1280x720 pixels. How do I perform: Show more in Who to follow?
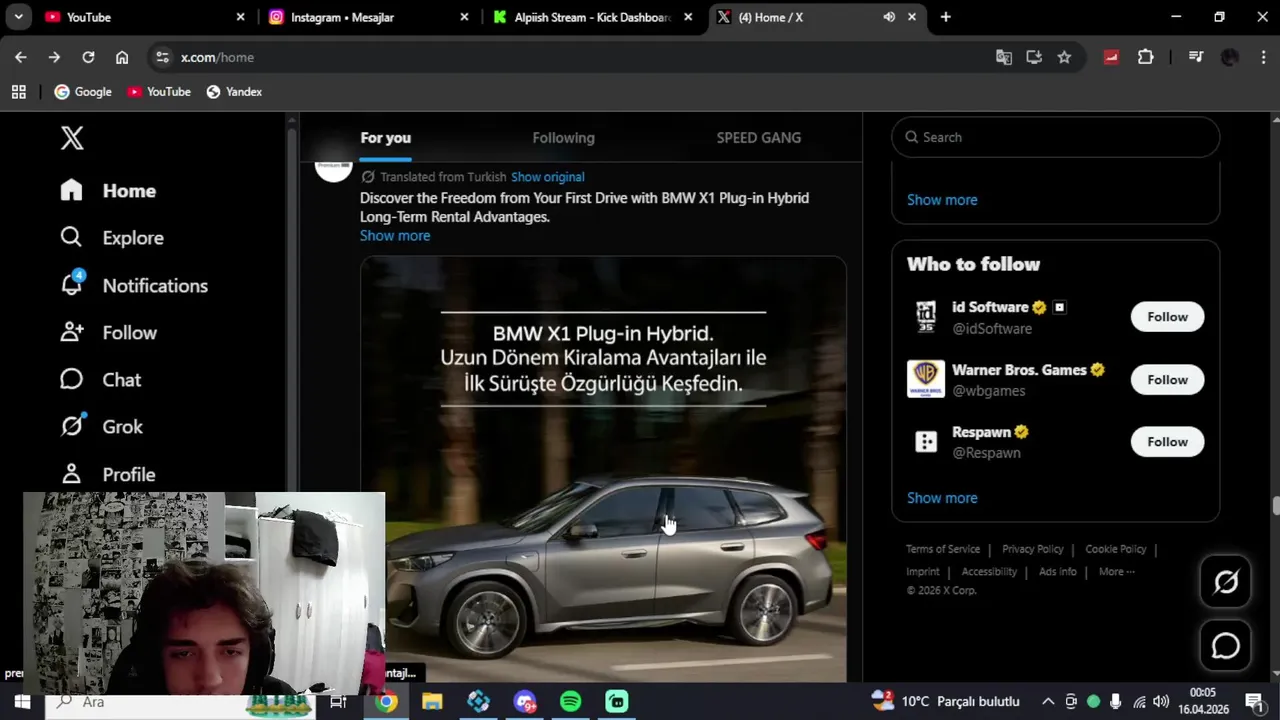pos(942,498)
